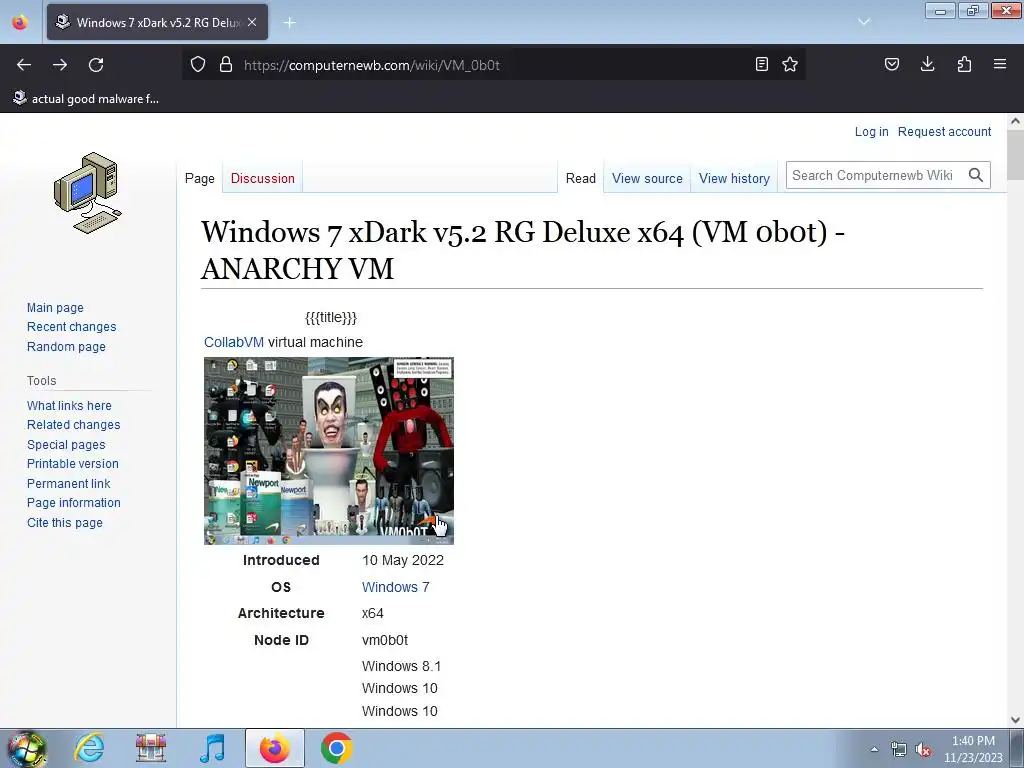Viewport: 1024px width, 768px height.
Task: Open the View history tab
Action: click(734, 178)
